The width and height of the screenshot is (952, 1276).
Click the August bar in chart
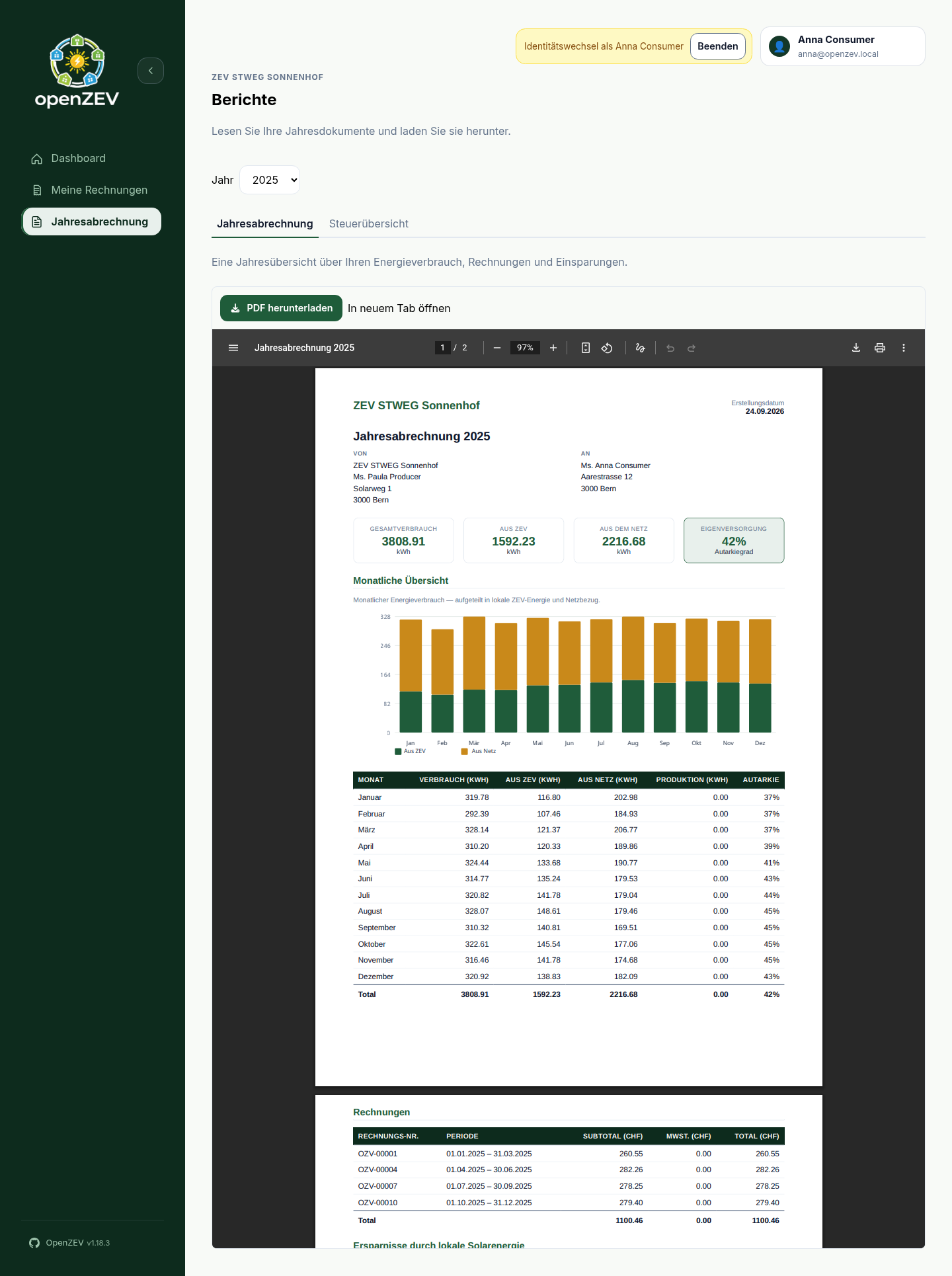click(633, 674)
